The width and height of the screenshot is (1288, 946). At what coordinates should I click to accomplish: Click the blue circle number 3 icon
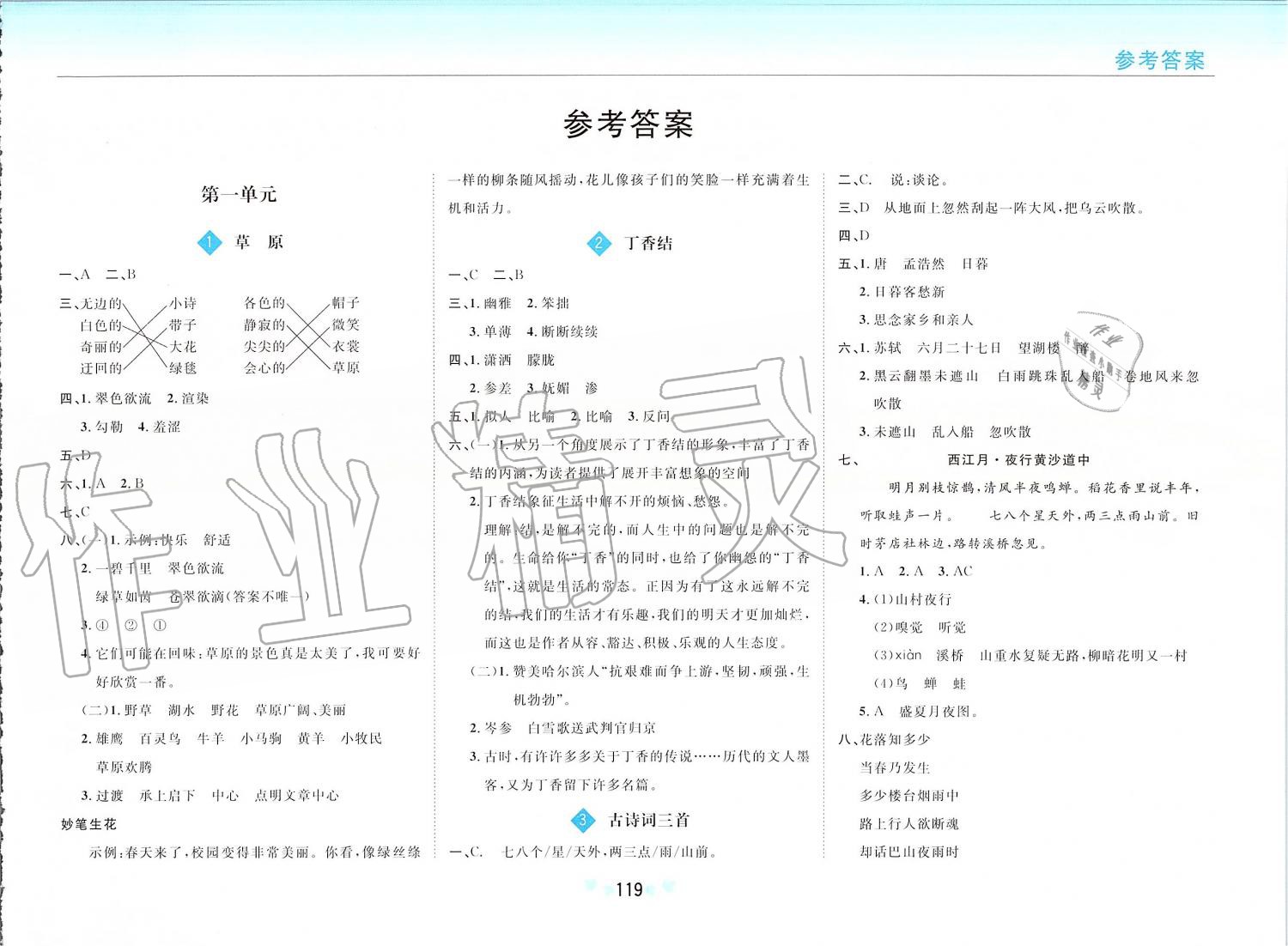583,820
